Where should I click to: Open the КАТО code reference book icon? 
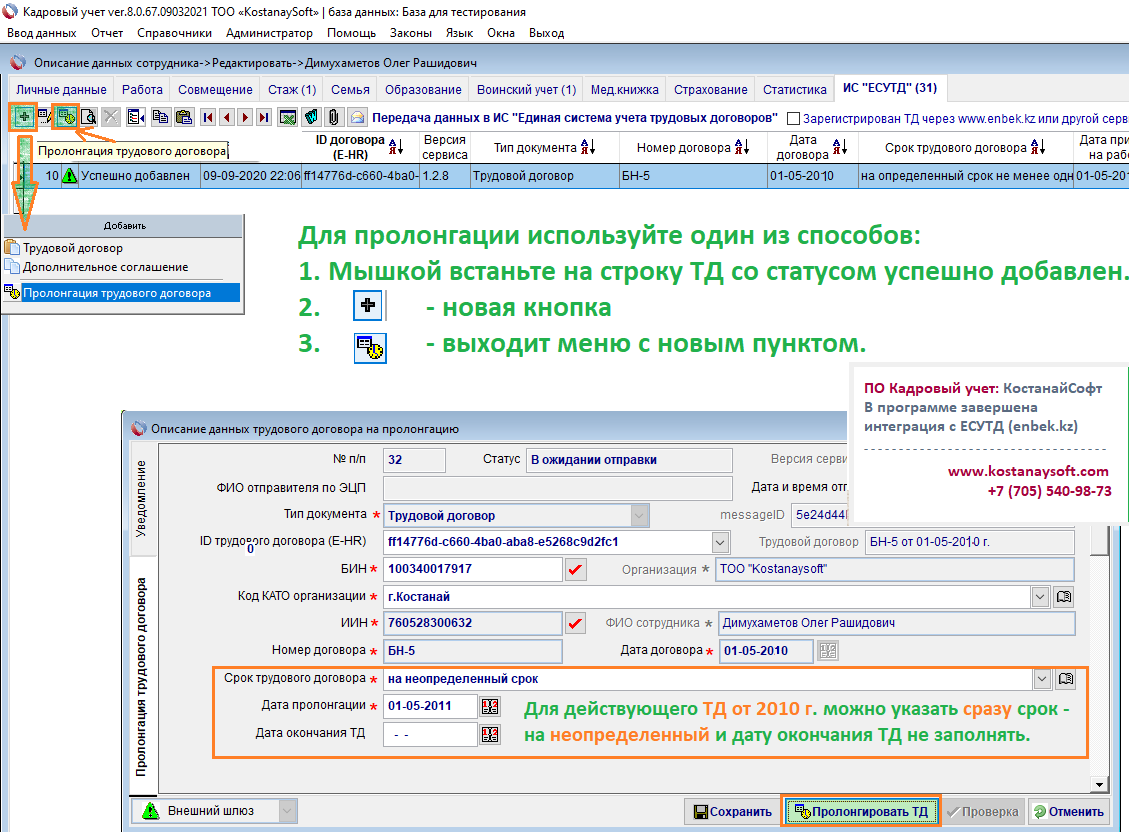coord(1063,597)
